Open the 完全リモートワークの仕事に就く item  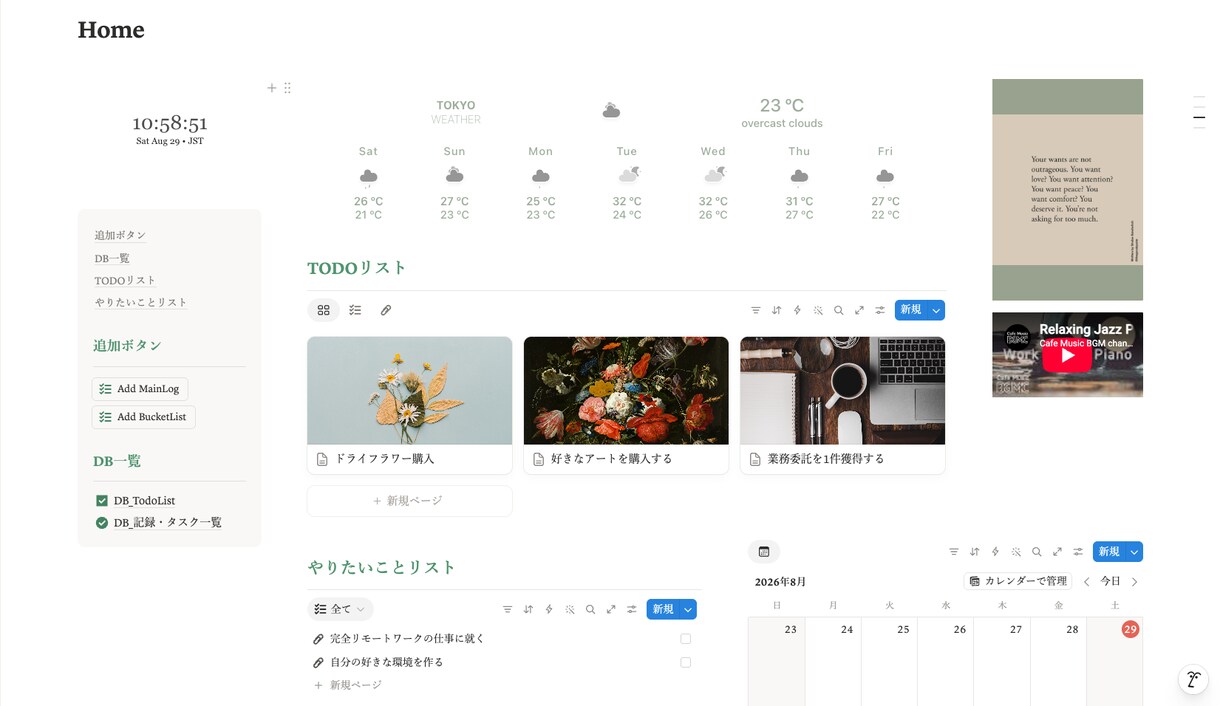407,639
